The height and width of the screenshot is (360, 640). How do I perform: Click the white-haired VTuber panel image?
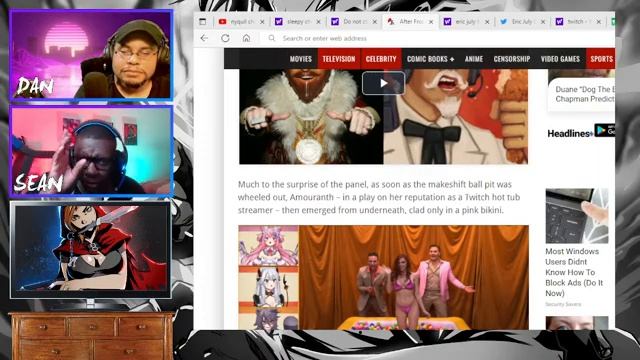(269, 287)
